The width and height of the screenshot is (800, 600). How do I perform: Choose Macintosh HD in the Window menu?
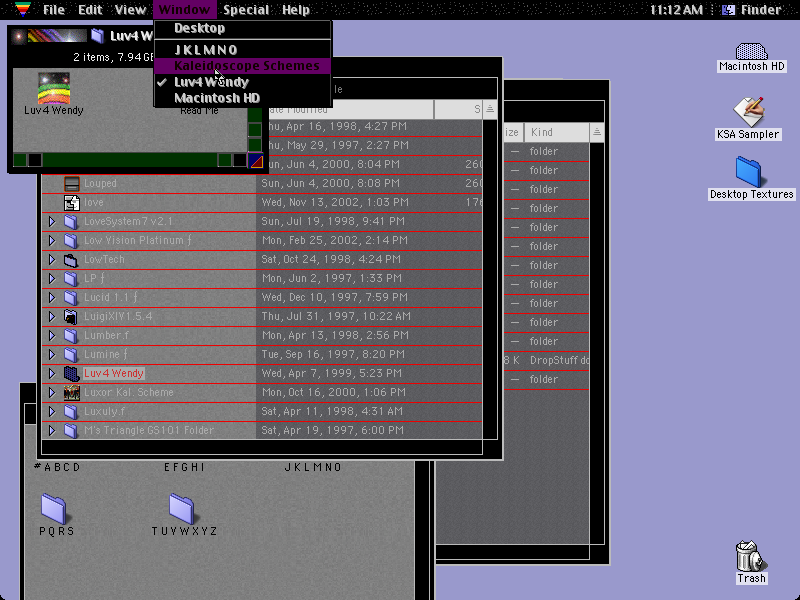click(243, 98)
